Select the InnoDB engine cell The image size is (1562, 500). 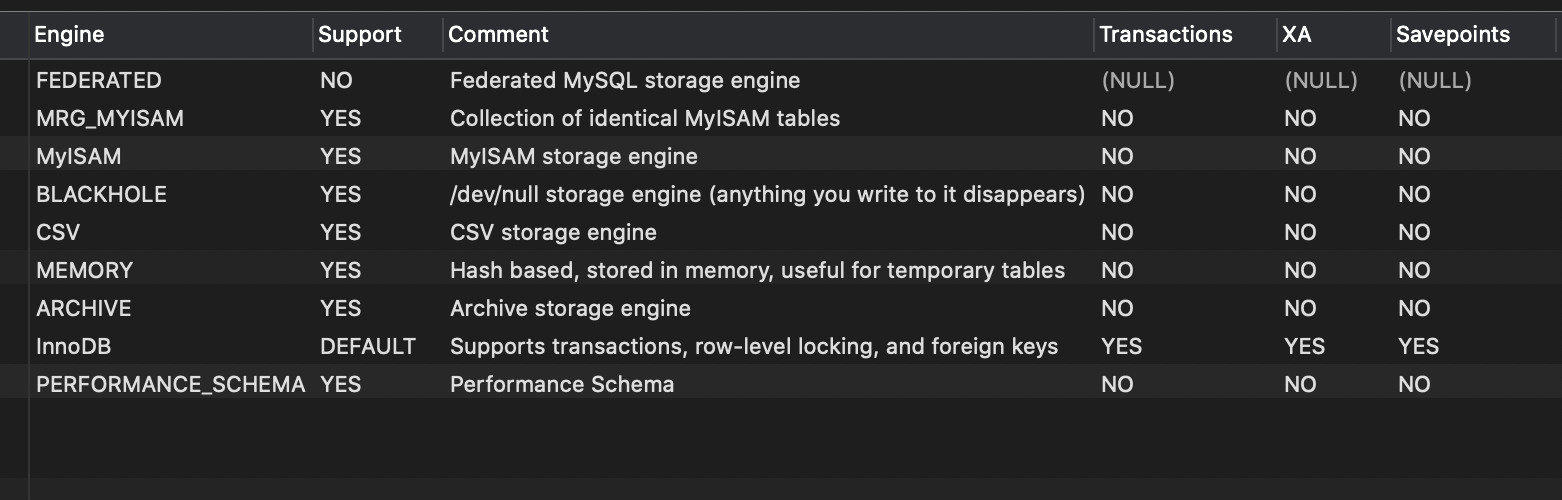click(73, 346)
